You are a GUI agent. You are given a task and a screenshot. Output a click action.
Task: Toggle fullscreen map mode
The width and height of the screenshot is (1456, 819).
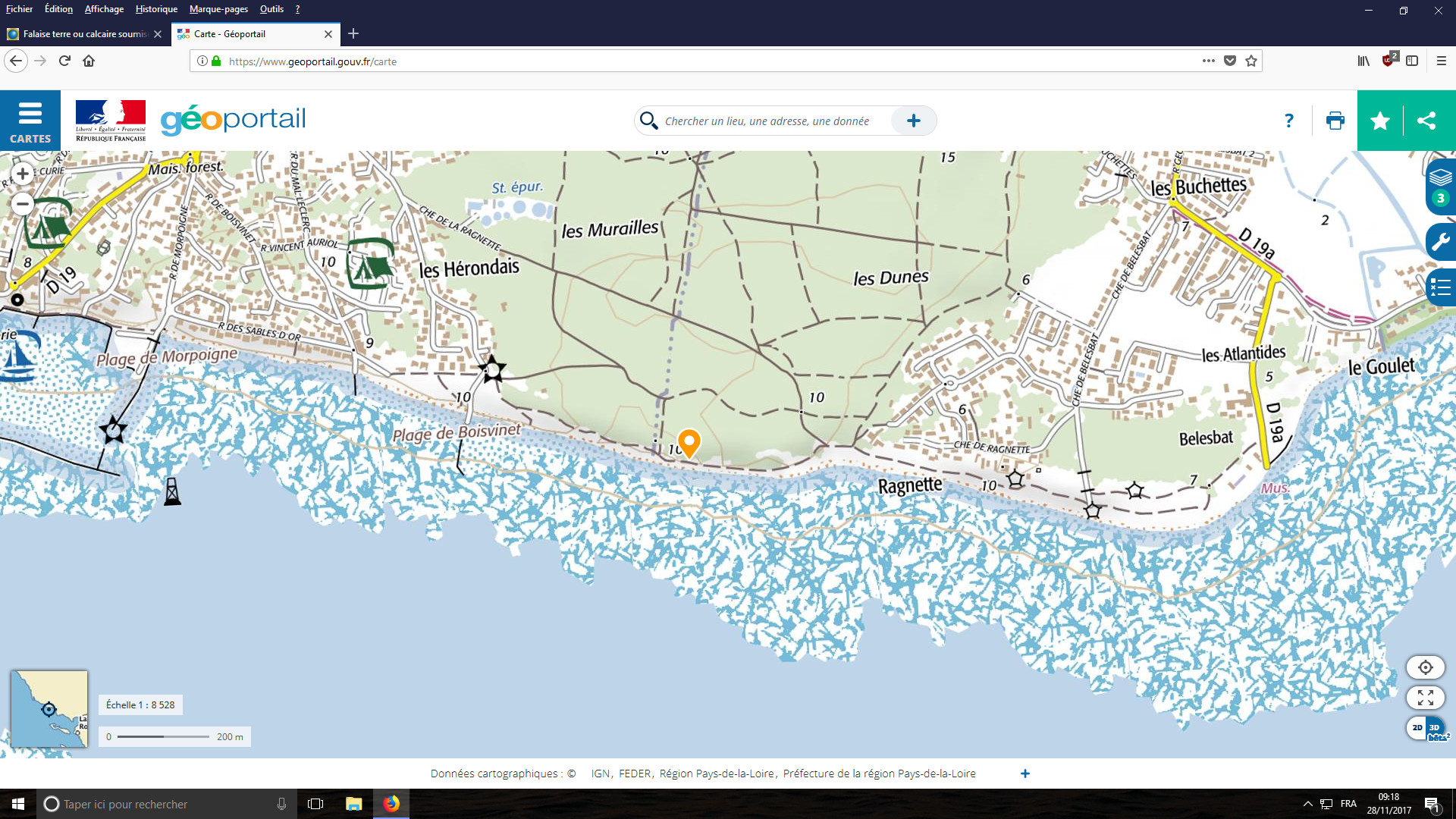click(1425, 698)
